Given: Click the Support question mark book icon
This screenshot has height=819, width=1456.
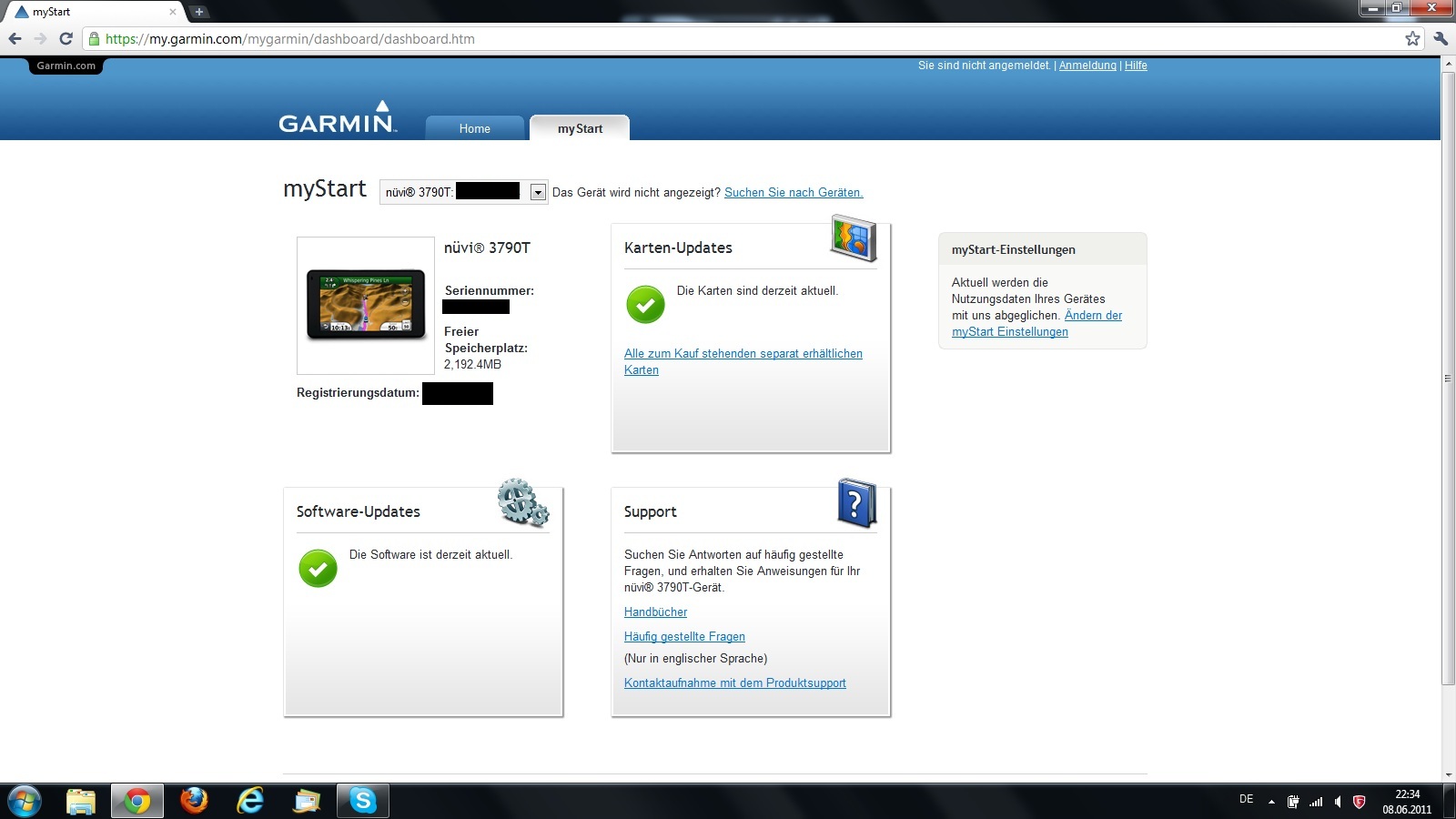Looking at the screenshot, I should tap(856, 502).
